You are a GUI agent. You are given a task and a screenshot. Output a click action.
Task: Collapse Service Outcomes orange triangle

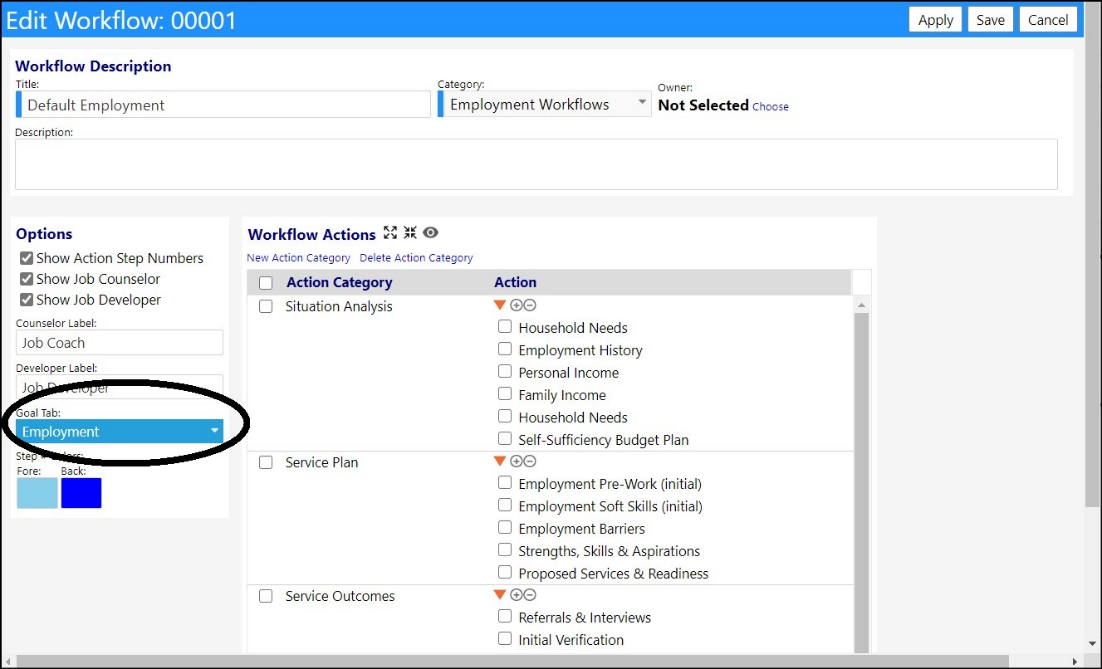(x=500, y=595)
